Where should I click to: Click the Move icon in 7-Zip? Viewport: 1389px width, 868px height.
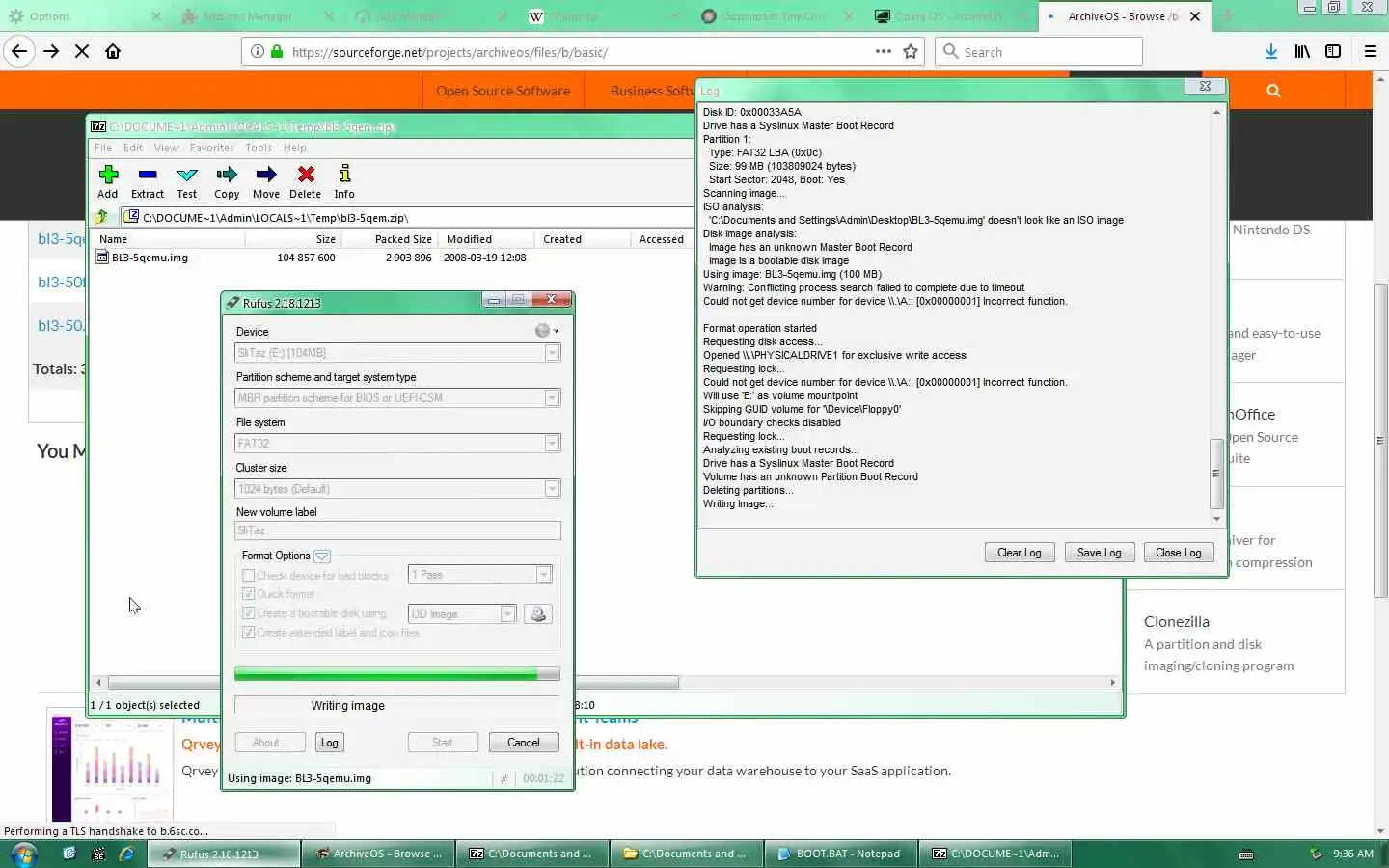click(266, 175)
